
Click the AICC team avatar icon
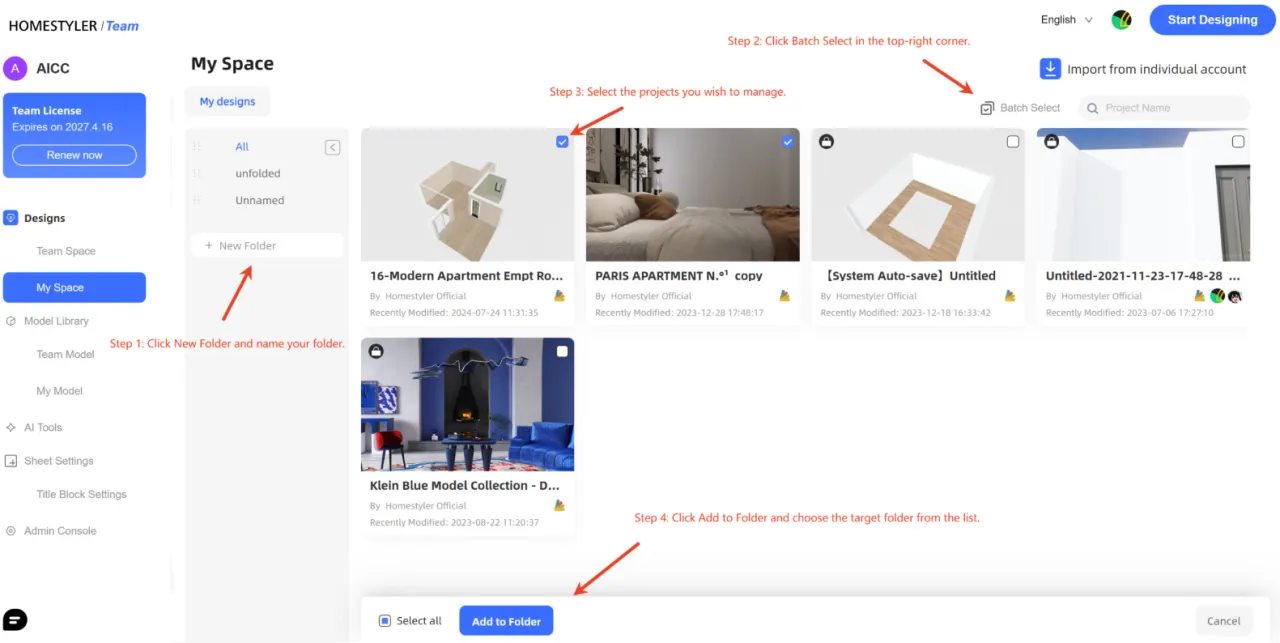point(15,68)
